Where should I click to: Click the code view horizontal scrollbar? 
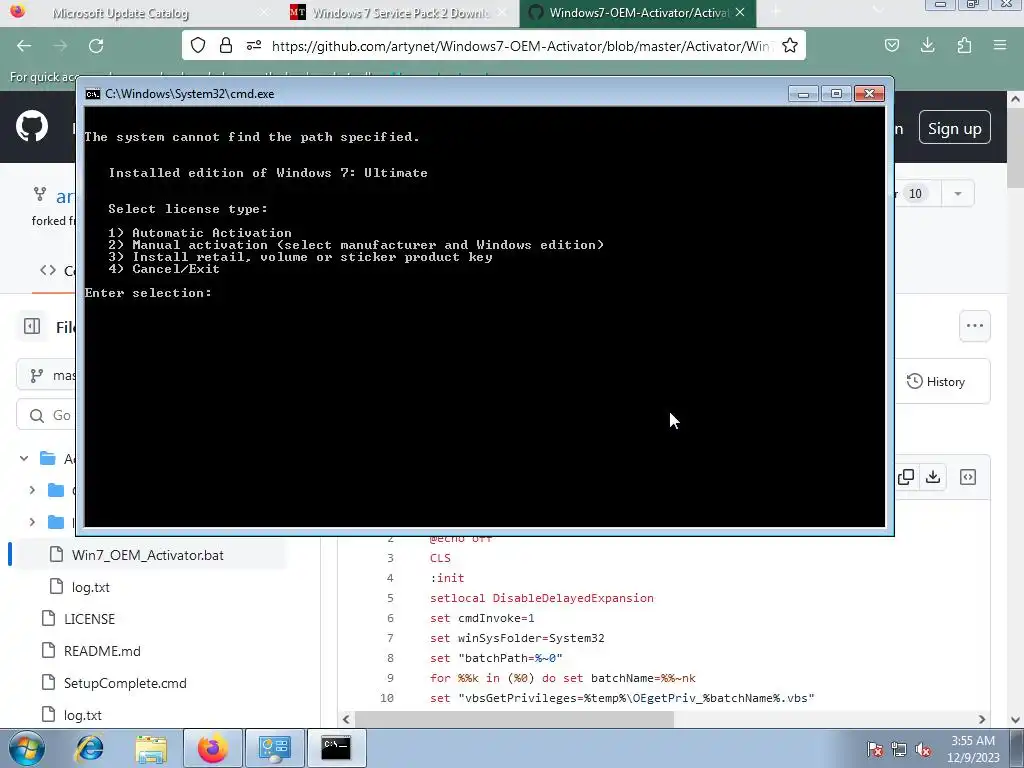pyautogui.click(x=514, y=719)
